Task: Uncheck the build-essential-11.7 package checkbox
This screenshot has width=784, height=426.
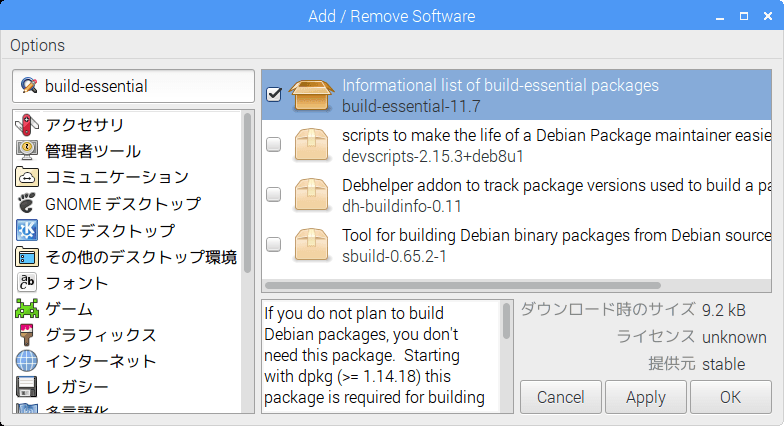Action: 274,94
